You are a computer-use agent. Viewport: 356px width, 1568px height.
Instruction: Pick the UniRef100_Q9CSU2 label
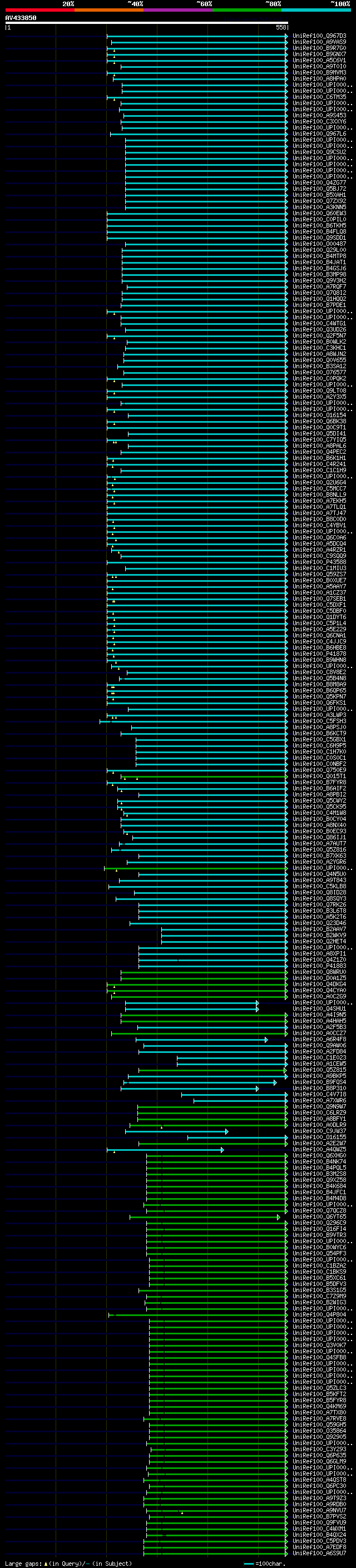coord(319,152)
